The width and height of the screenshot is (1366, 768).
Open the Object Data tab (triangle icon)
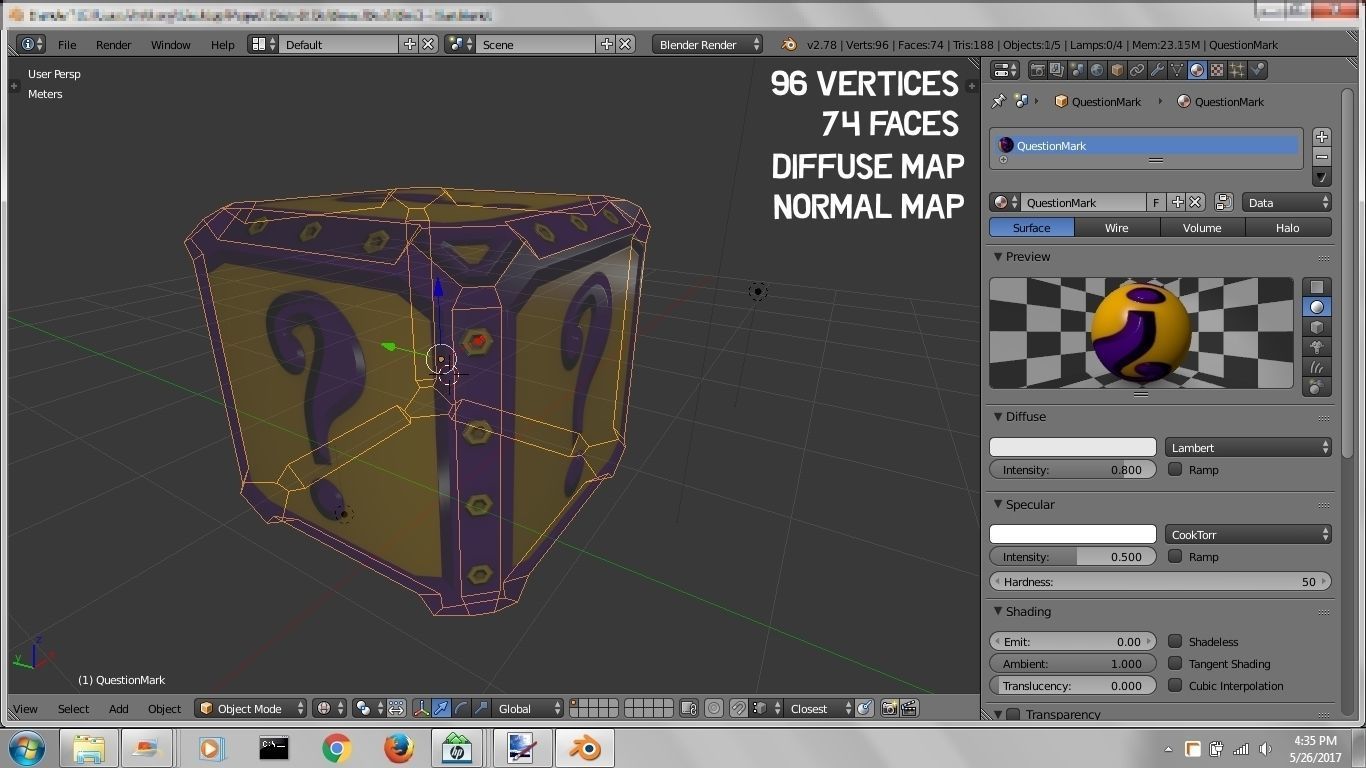(1177, 70)
